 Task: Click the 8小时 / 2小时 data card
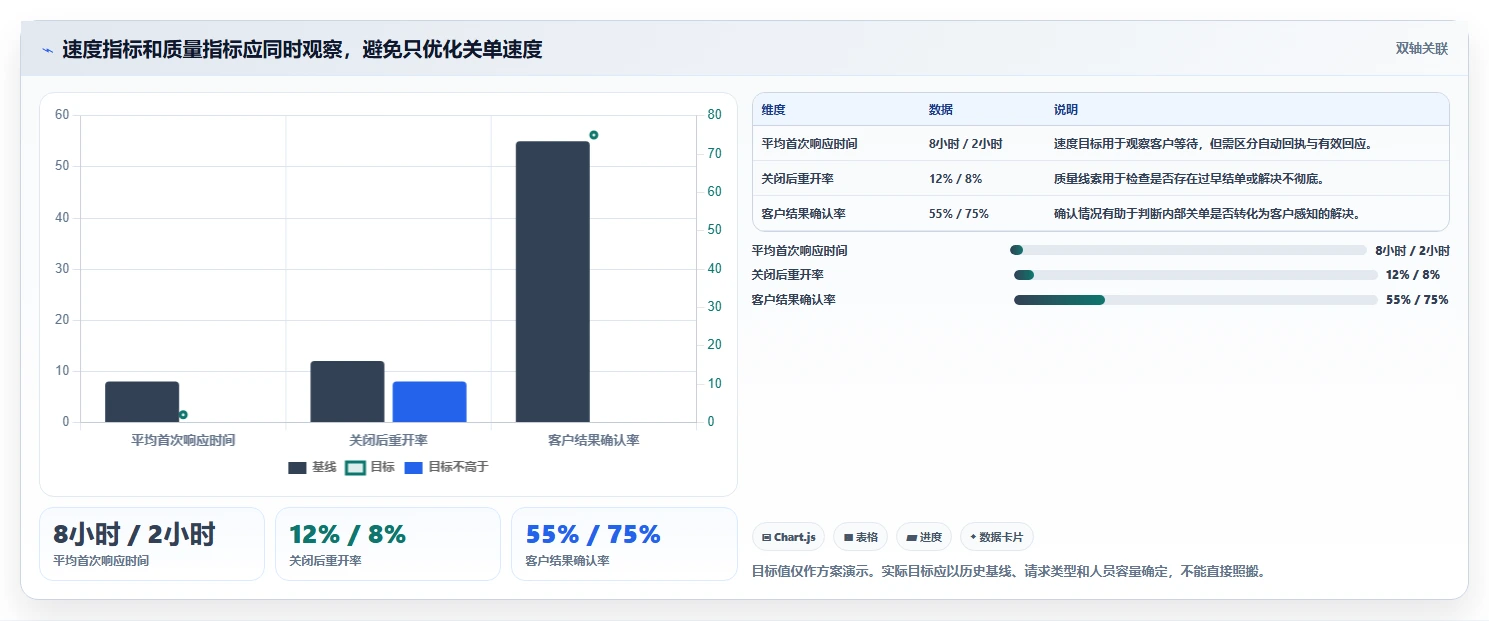152,544
